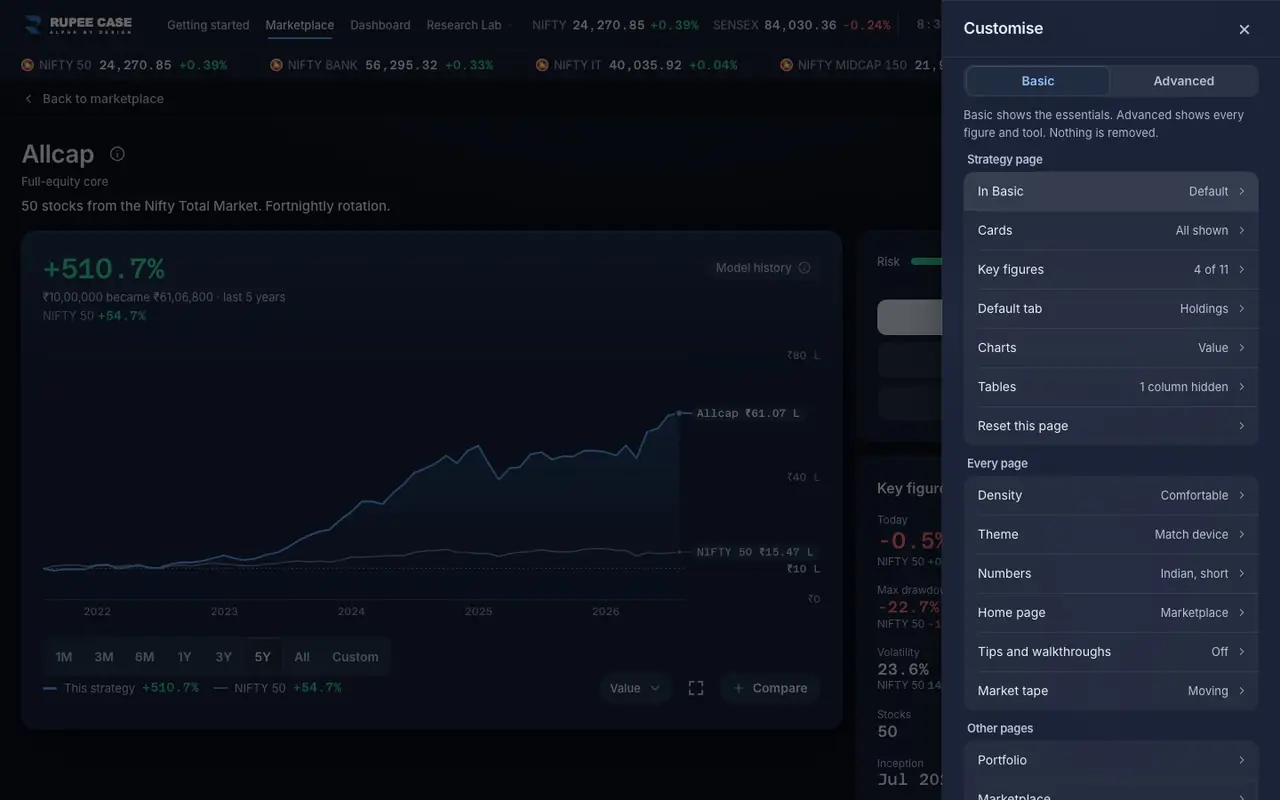Click the Model history info icon
The height and width of the screenshot is (800, 1280).
tap(804, 268)
